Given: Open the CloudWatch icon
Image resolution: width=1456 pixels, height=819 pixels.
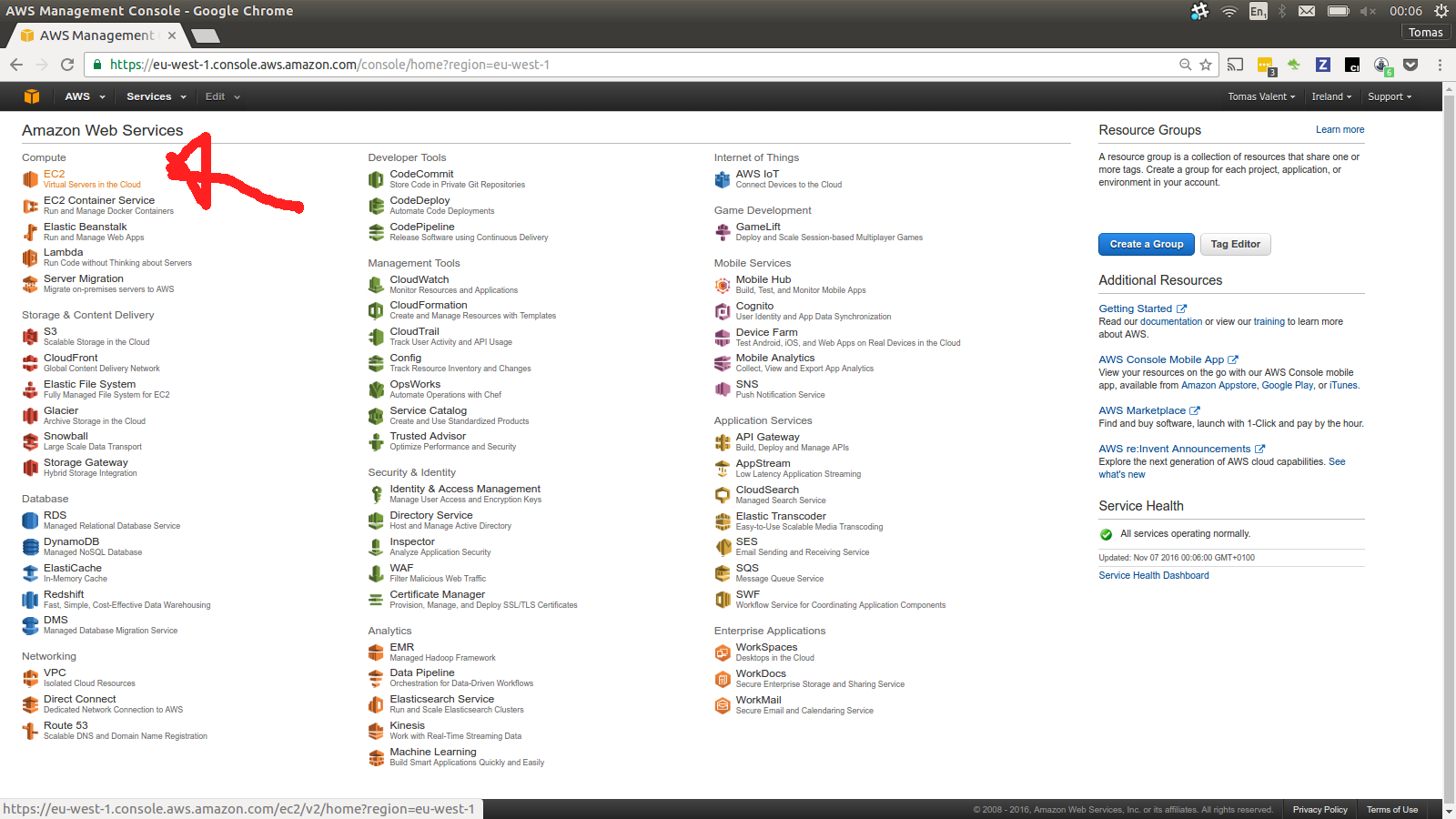Looking at the screenshot, I should click(x=376, y=285).
